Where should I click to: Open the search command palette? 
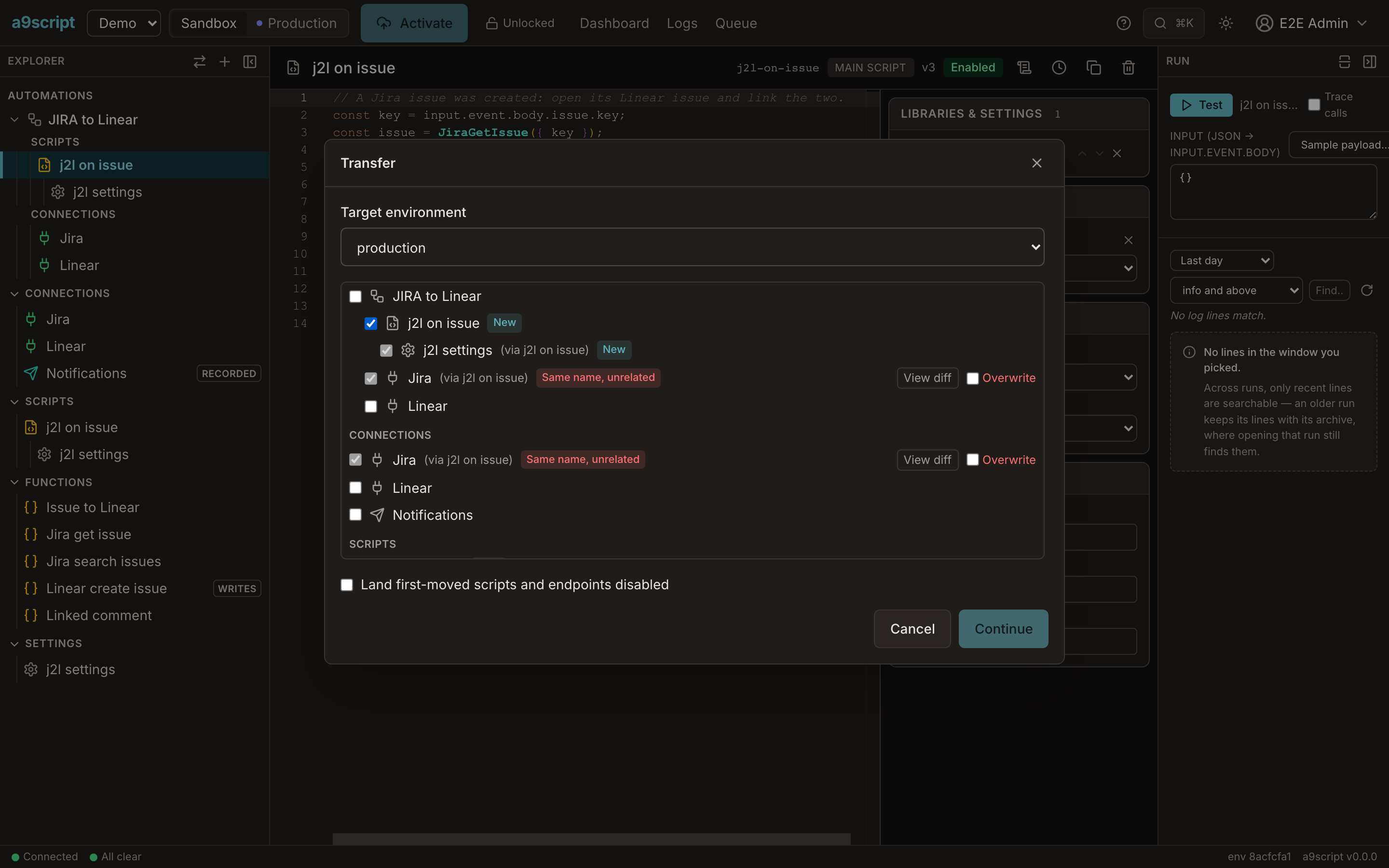(1173, 23)
